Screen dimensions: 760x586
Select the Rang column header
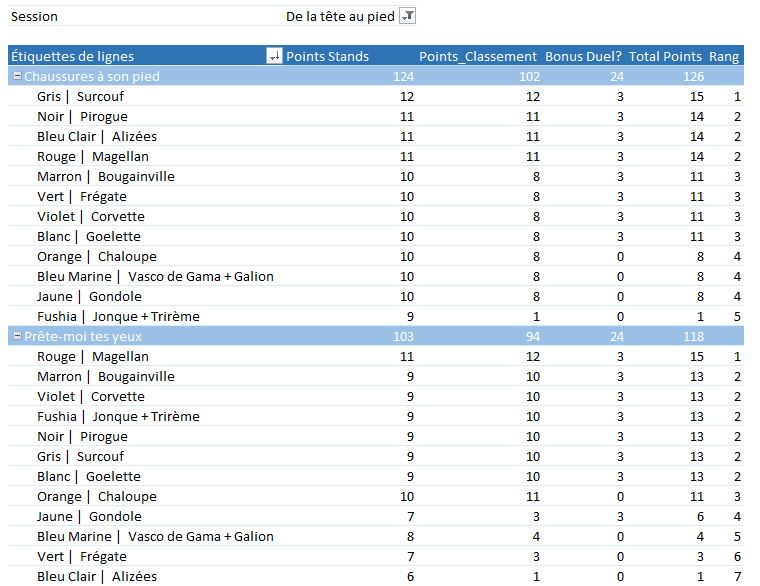[x=724, y=56]
